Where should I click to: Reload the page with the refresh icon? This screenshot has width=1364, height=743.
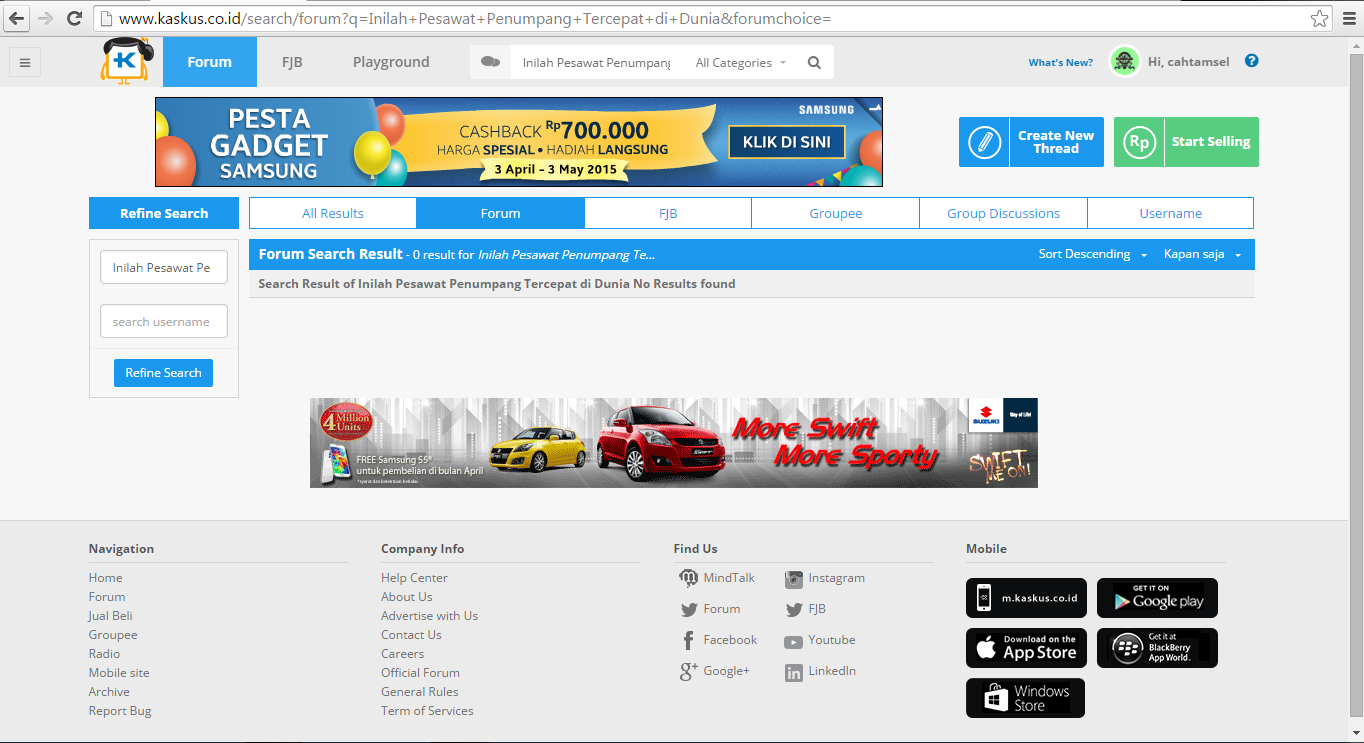click(x=74, y=18)
